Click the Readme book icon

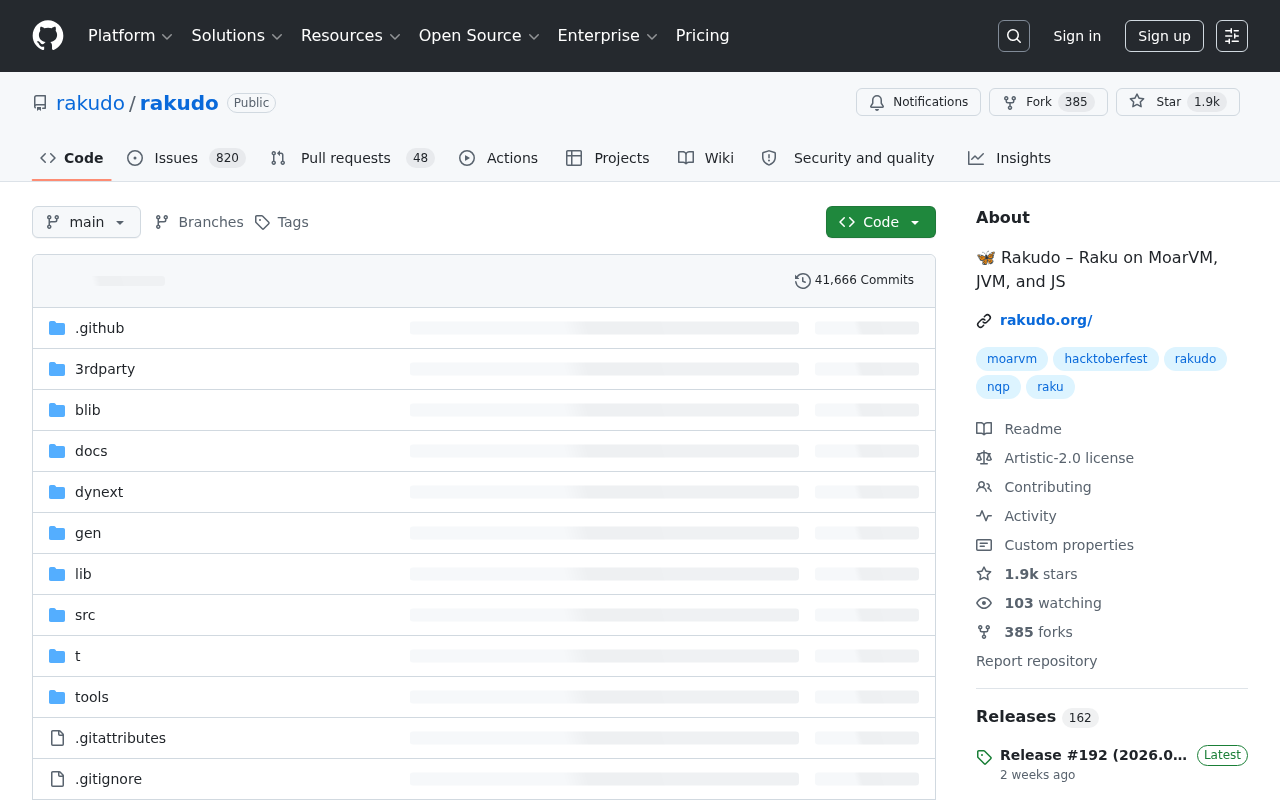984,429
